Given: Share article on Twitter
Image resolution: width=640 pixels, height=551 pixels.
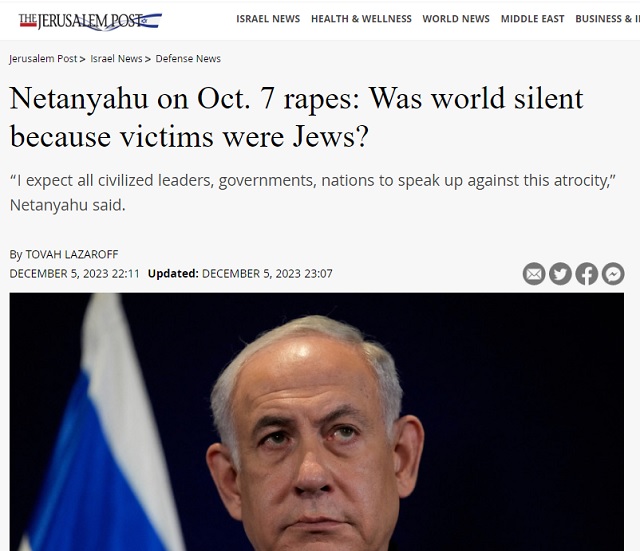Looking at the screenshot, I should (x=560, y=274).
